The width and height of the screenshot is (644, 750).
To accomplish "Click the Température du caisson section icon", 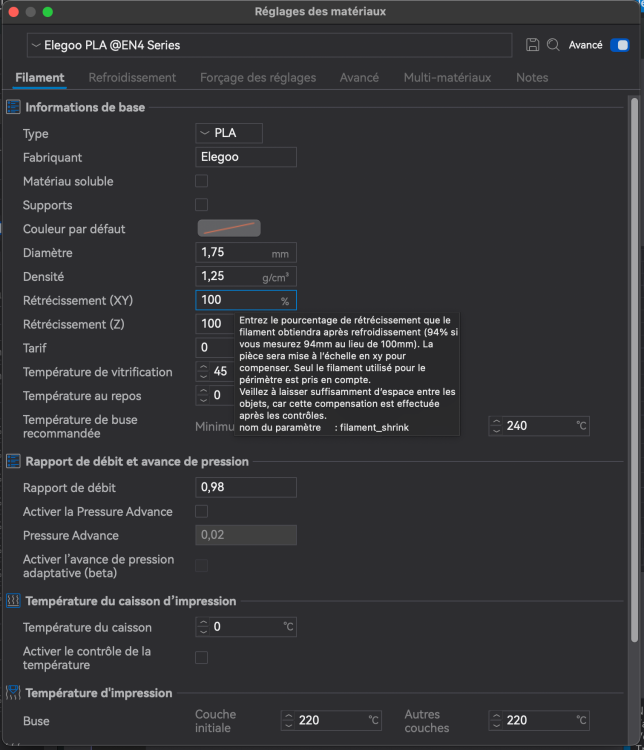I will click(14, 601).
